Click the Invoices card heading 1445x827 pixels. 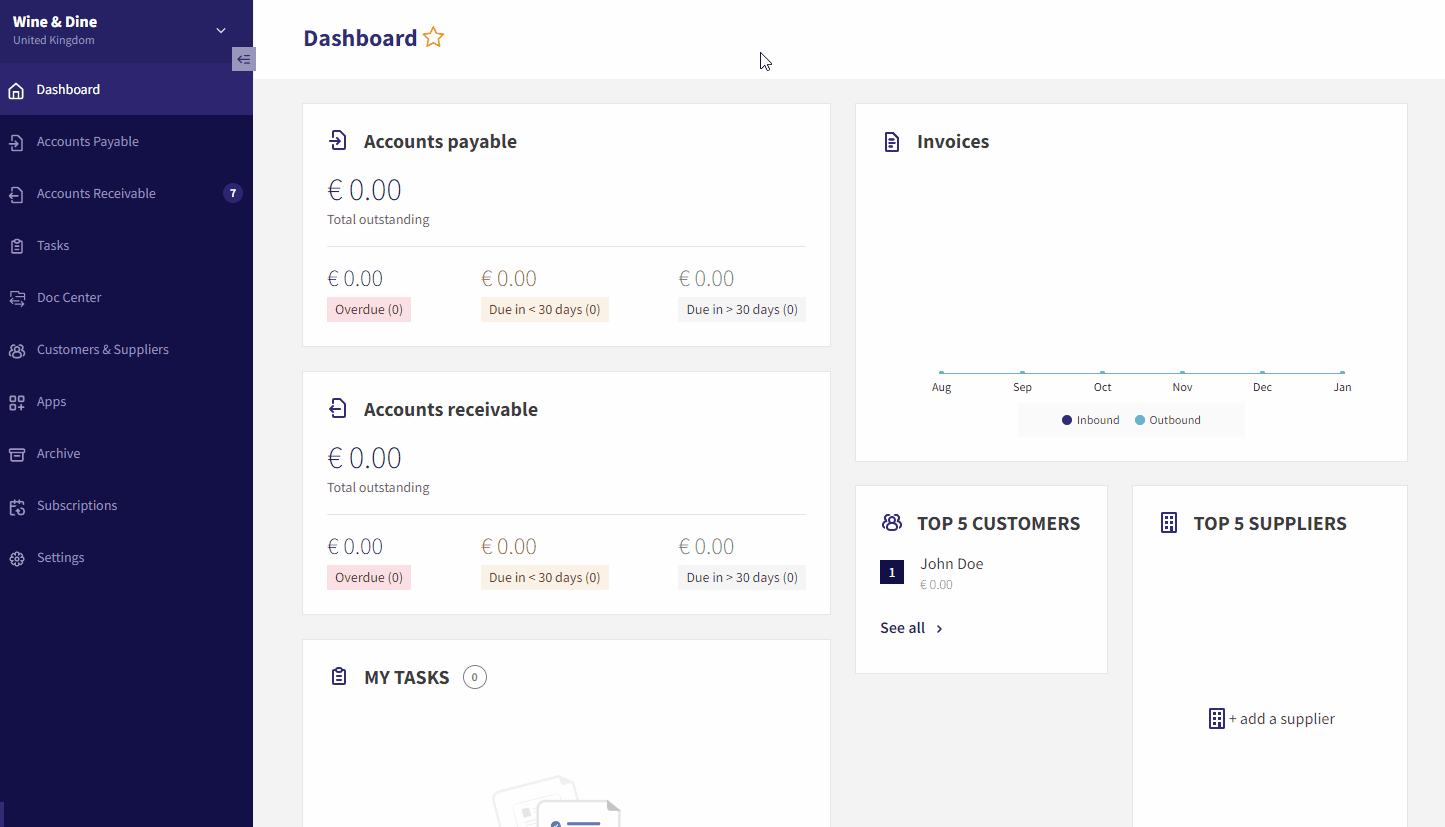(x=953, y=142)
